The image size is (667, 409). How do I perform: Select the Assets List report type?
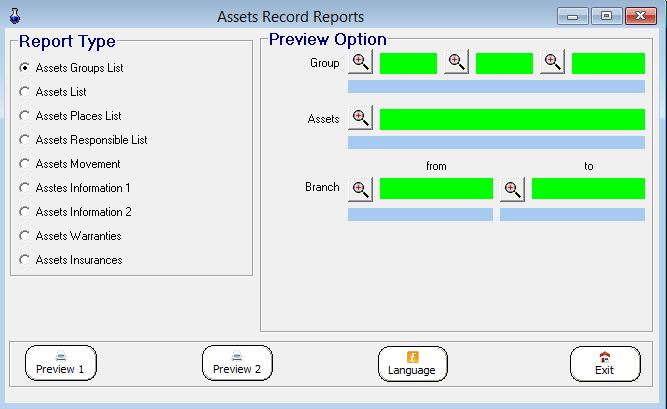point(25,92)
